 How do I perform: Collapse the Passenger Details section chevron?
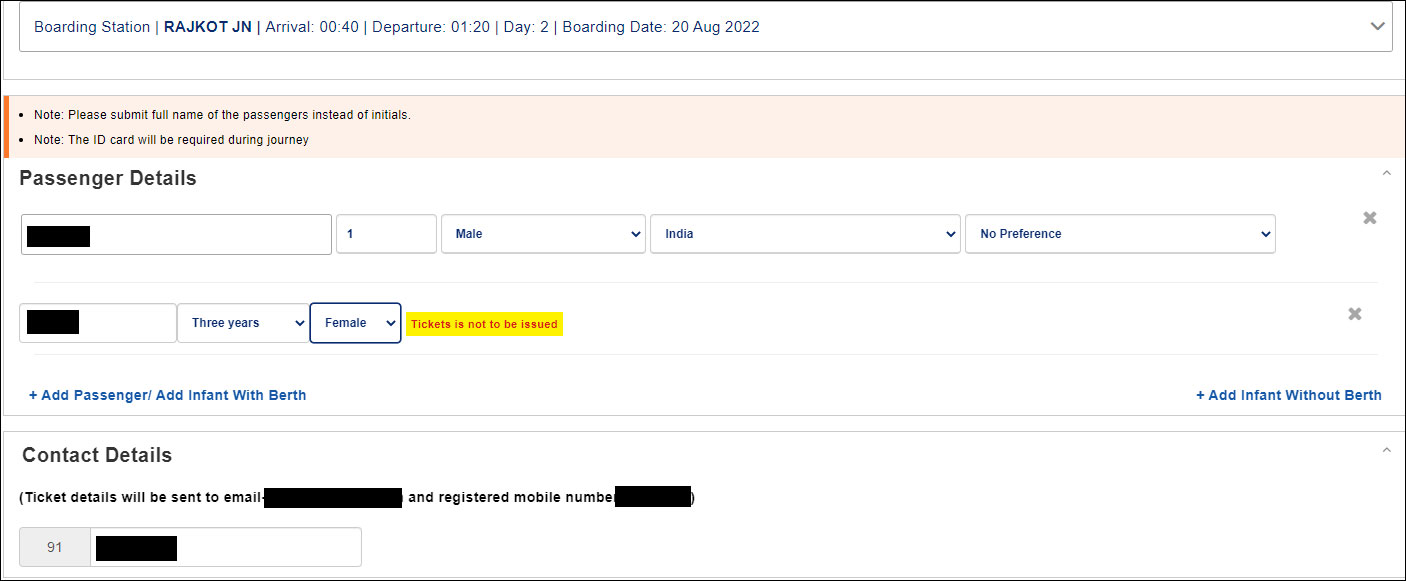[x=1386, y=174]
